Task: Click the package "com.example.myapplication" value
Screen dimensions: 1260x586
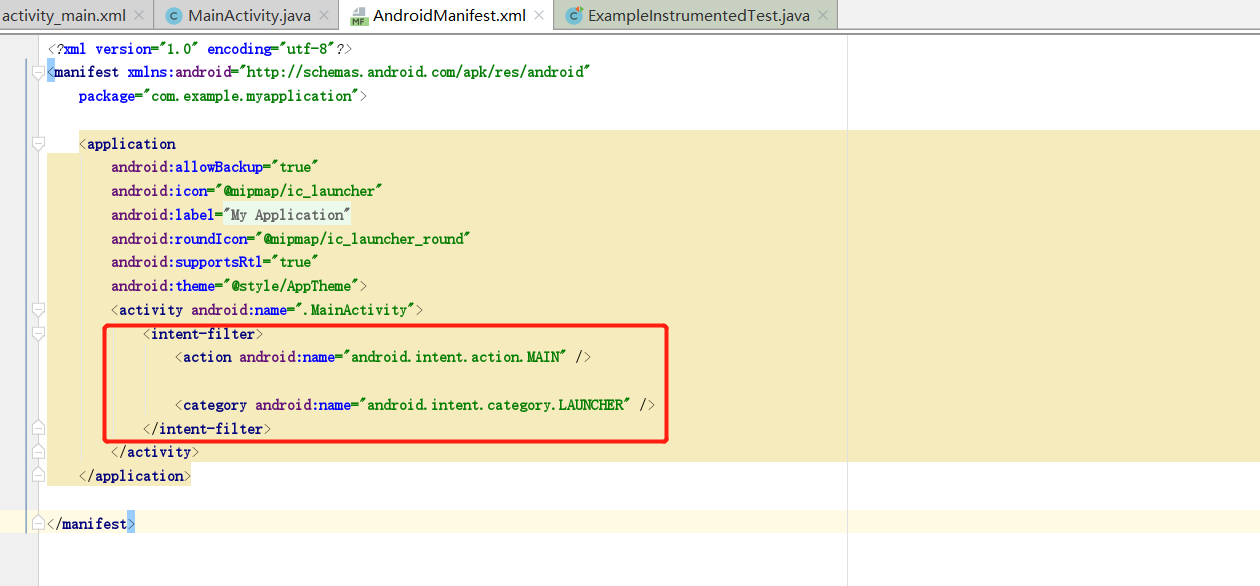Action: [x=250, y=96]
